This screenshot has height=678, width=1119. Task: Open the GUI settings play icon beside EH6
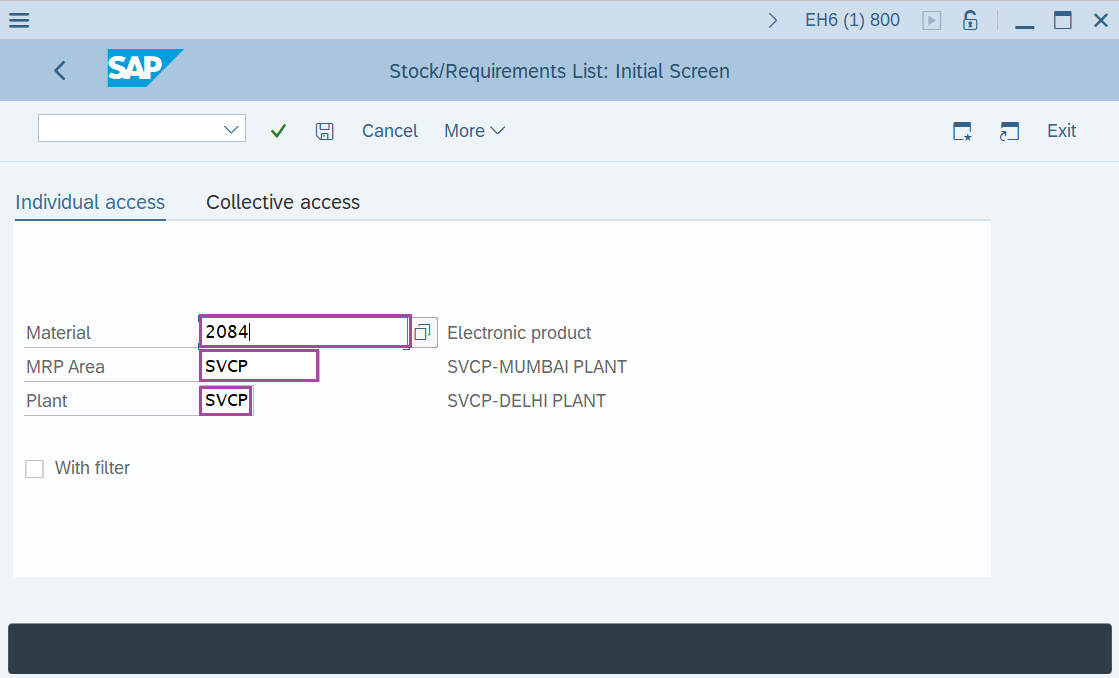pyautogui.click(x=931, y=19)
